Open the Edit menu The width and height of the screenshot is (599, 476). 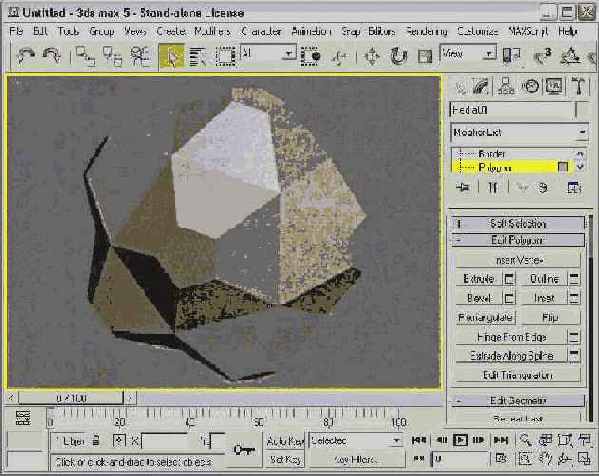click(x=40, y=31)
